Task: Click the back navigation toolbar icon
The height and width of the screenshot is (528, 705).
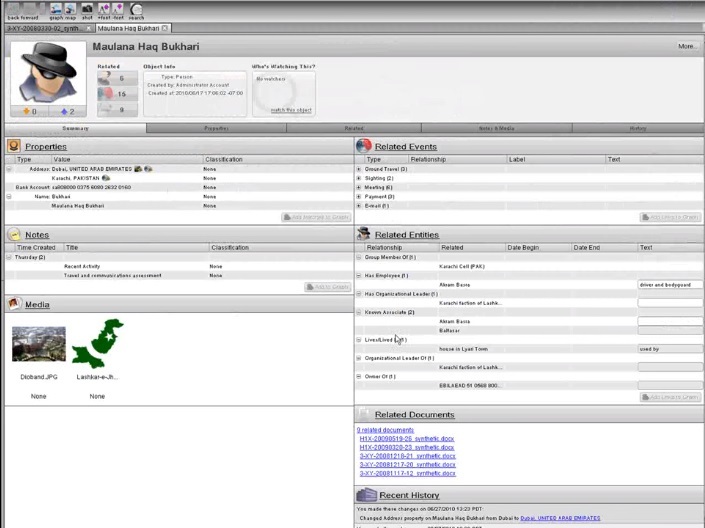Action: pos(13,9)
